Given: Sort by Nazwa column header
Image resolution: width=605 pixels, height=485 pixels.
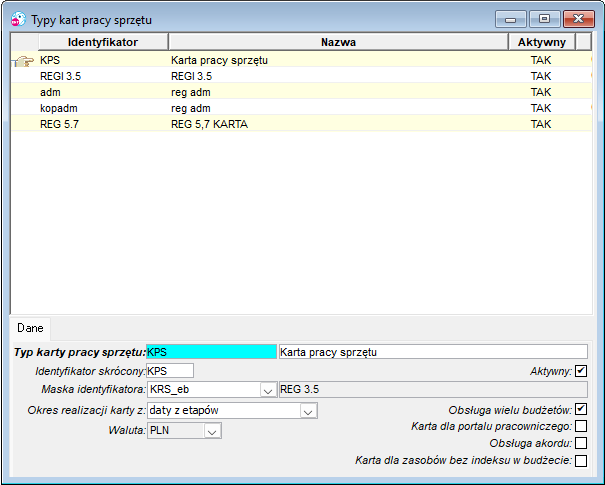Looking at the screenshot, I should 338,42.
